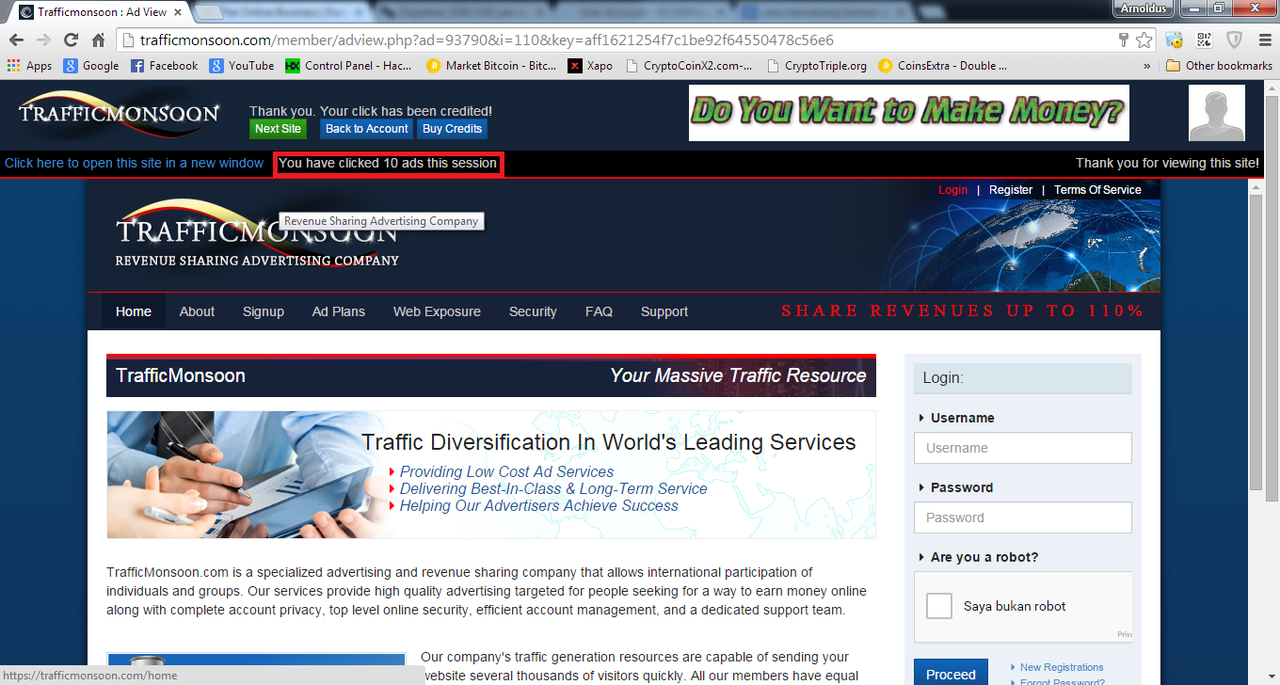
Task: Click the Register link in the site header
Action: click(1011, 190)
